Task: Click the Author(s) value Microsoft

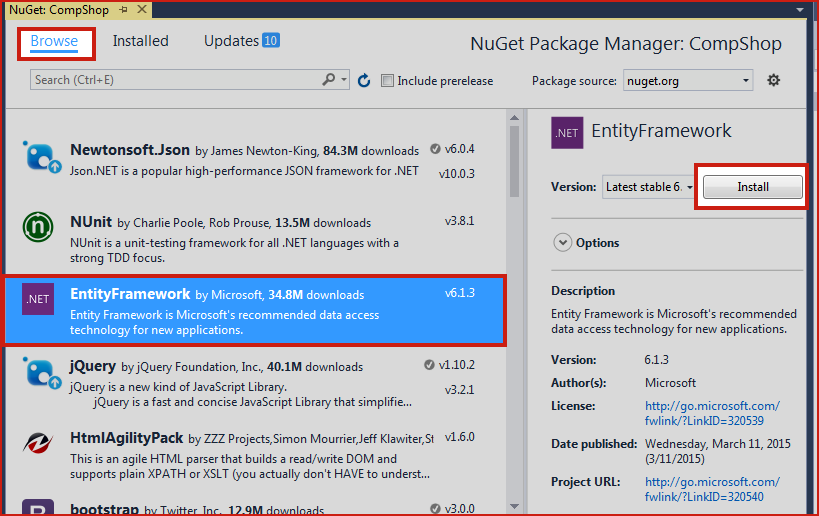Action: pos(670,383)
